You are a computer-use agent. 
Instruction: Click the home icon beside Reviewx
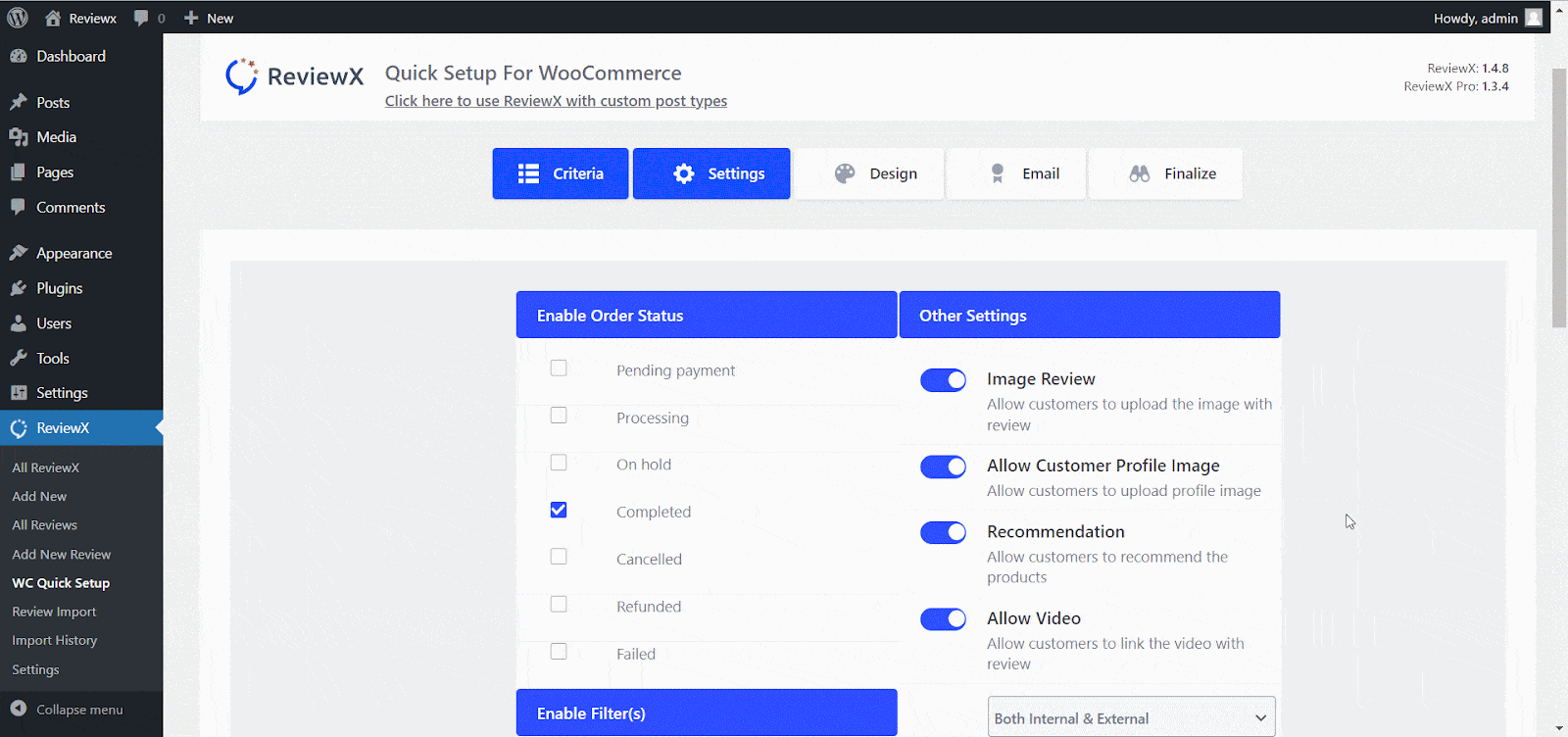(53, 18)
